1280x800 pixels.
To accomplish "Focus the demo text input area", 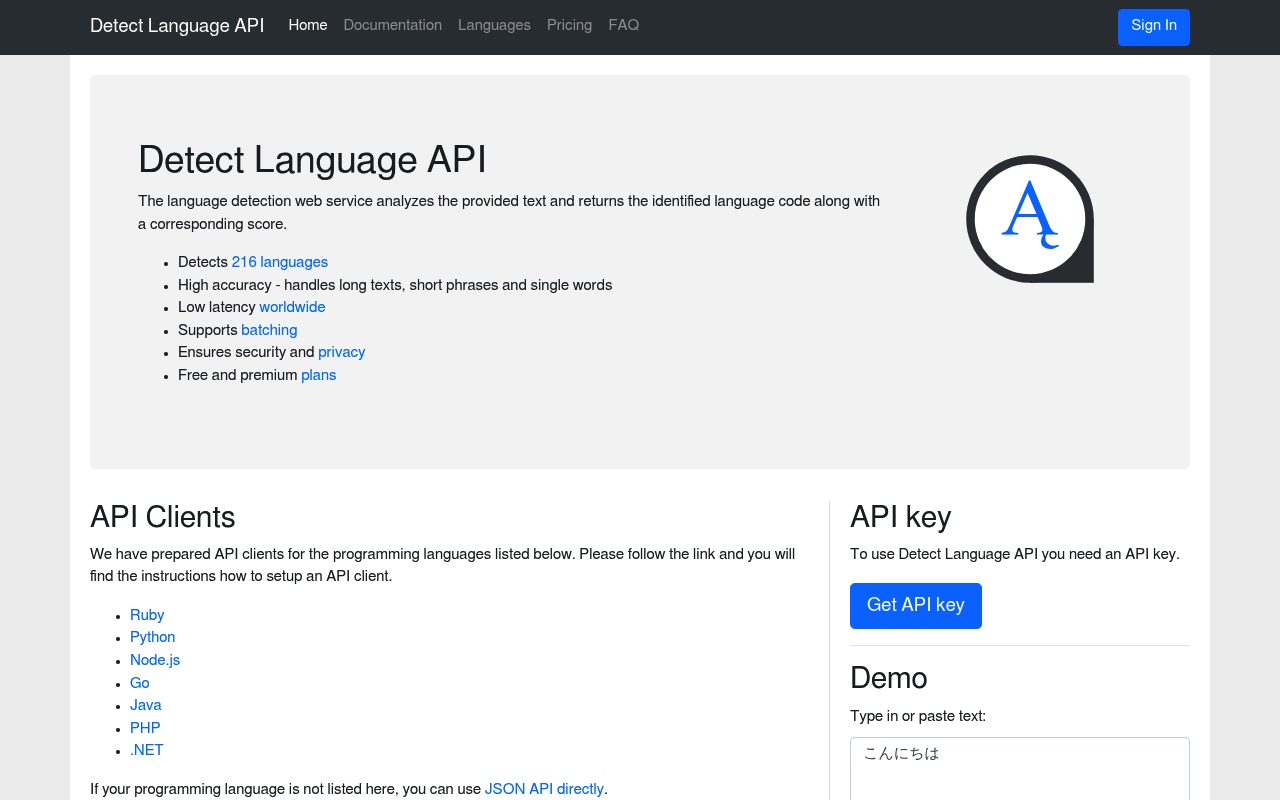I will 1020,769.
